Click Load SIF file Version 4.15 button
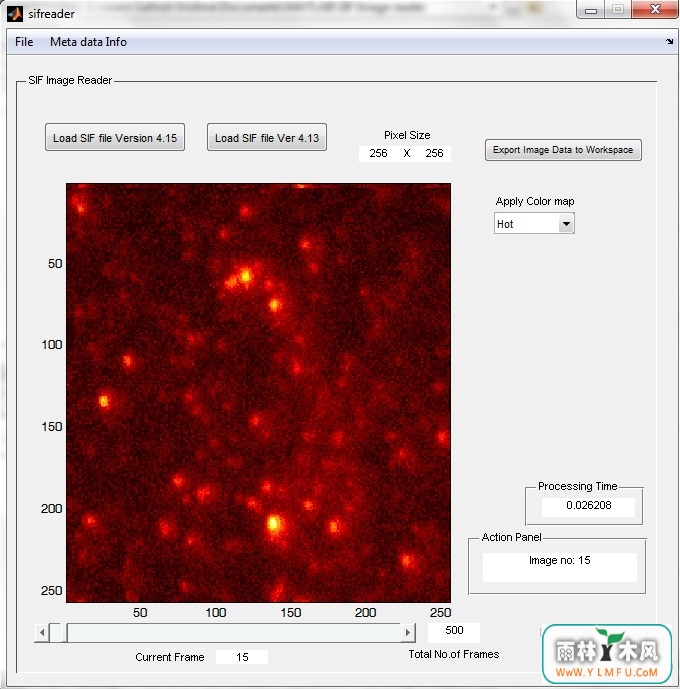Viewport: 680px width, 689px height. click(115, 138)
